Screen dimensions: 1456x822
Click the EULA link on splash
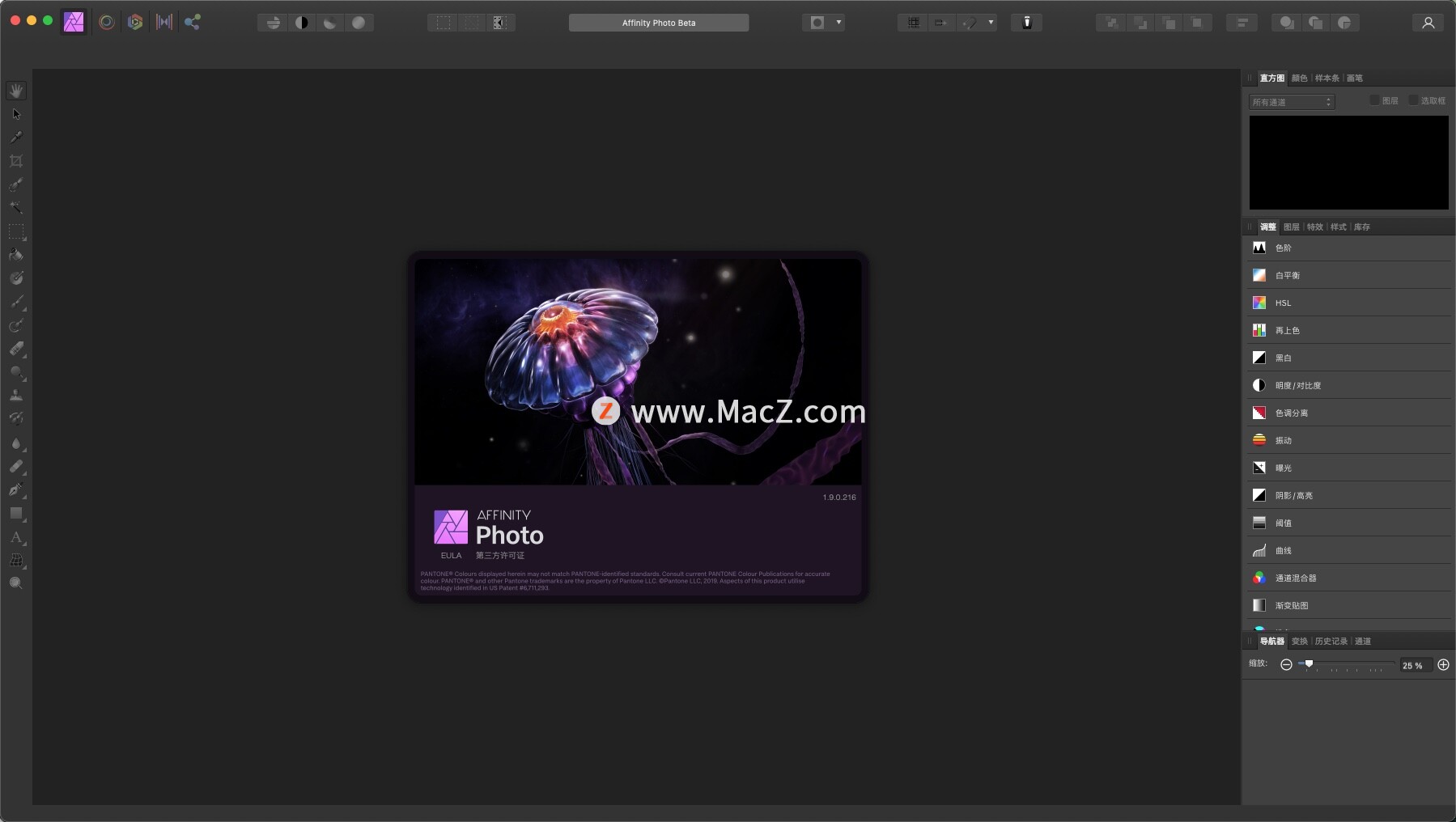451,556
